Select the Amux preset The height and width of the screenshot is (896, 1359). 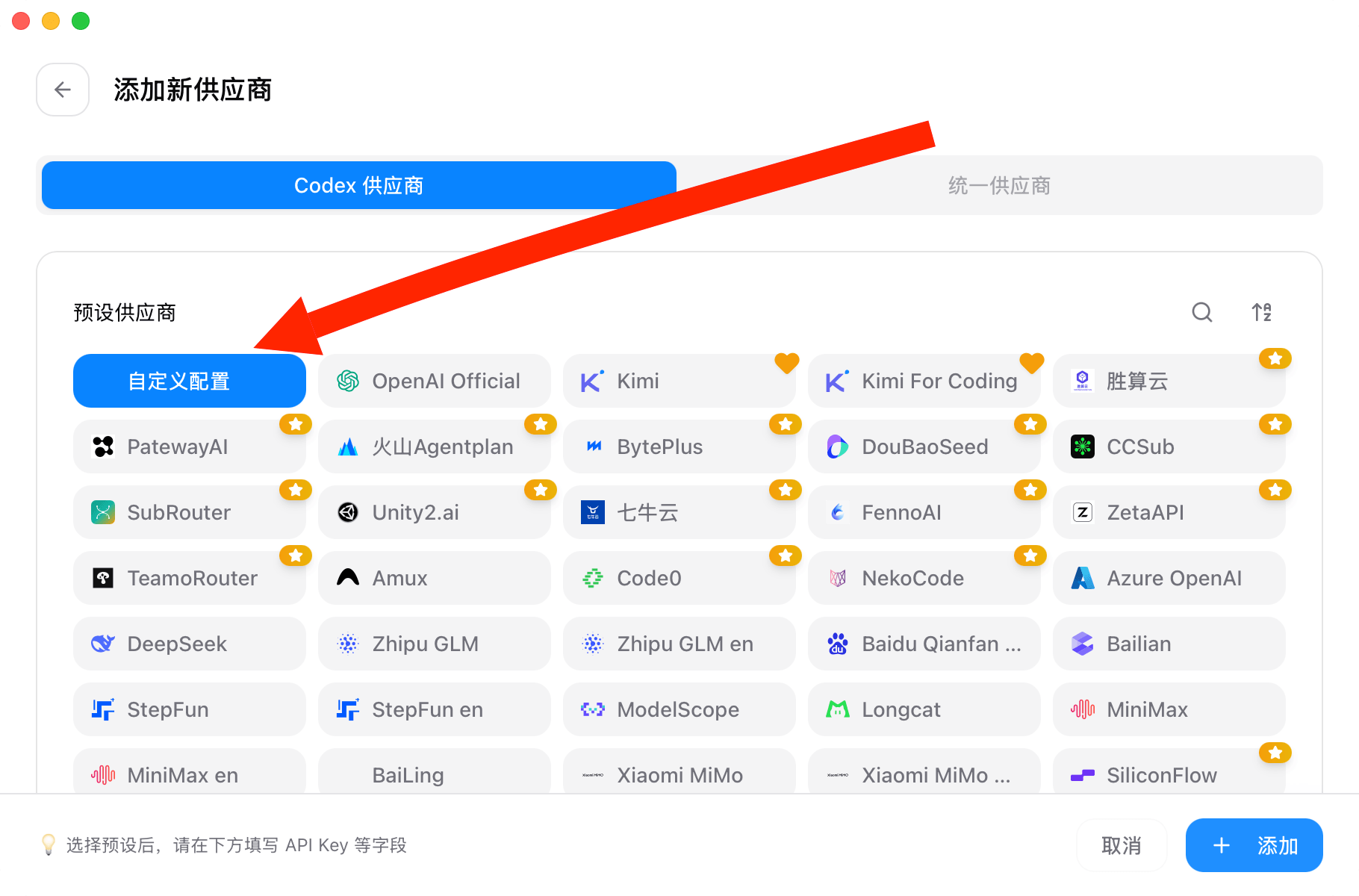[435, 578]
